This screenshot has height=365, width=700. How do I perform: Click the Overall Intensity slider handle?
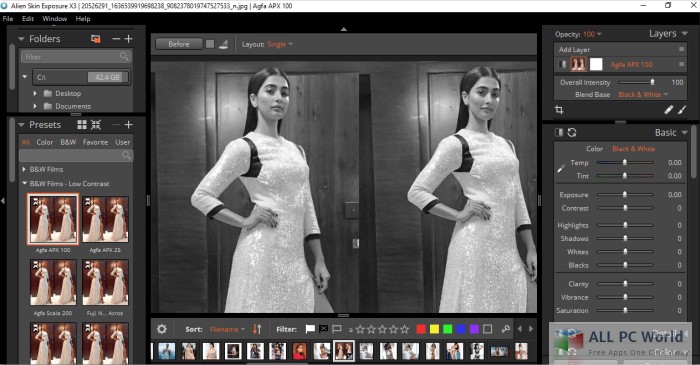coord(652,82)
